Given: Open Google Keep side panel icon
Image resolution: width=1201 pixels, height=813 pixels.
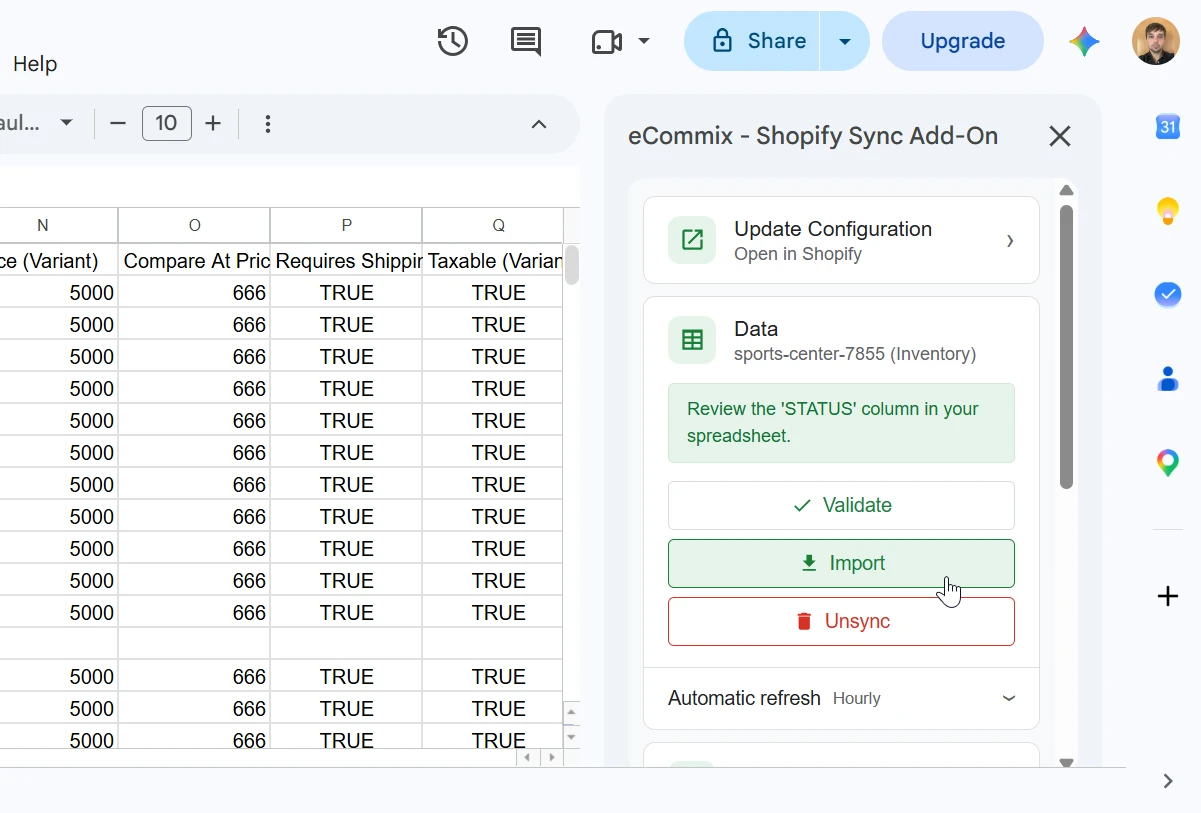Looking at the screenshot, I should coord(1168,211).
